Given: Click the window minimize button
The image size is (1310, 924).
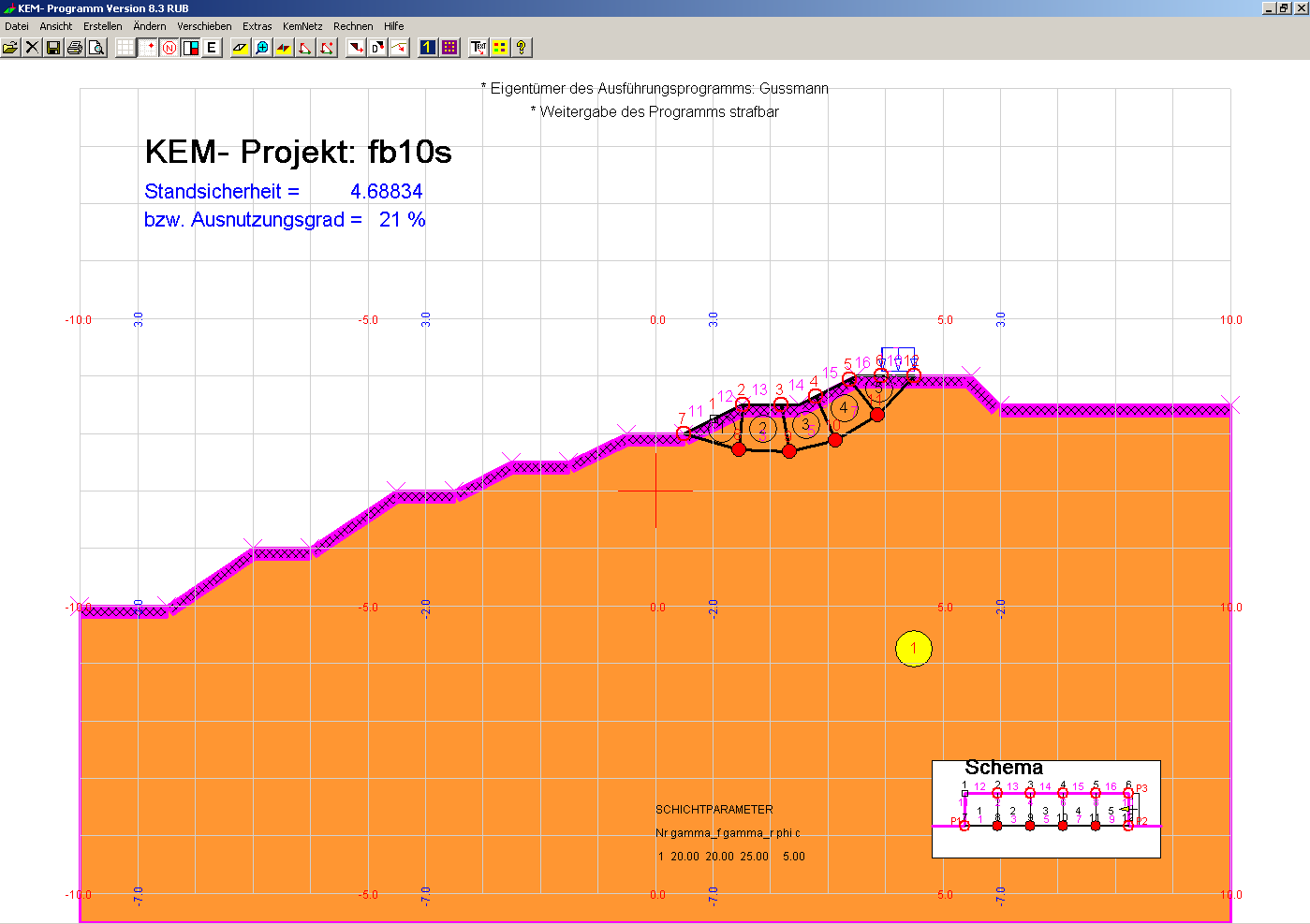Looking at the screenshot, I should (x=1269, y=7).
